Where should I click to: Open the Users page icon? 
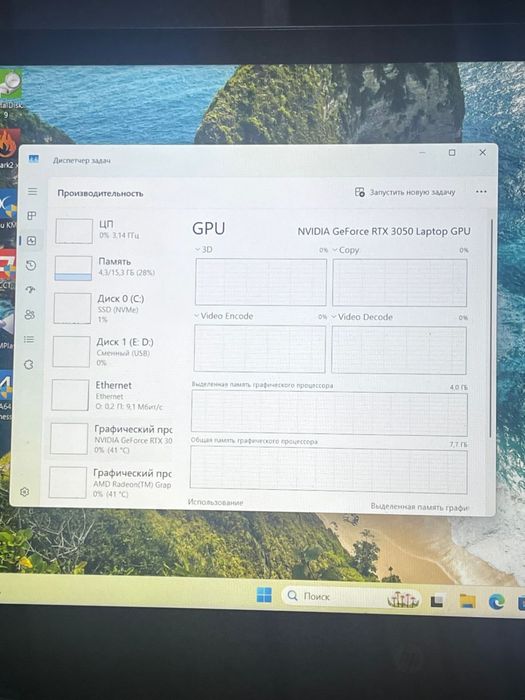pyautogui.click(x=30, y=315)
